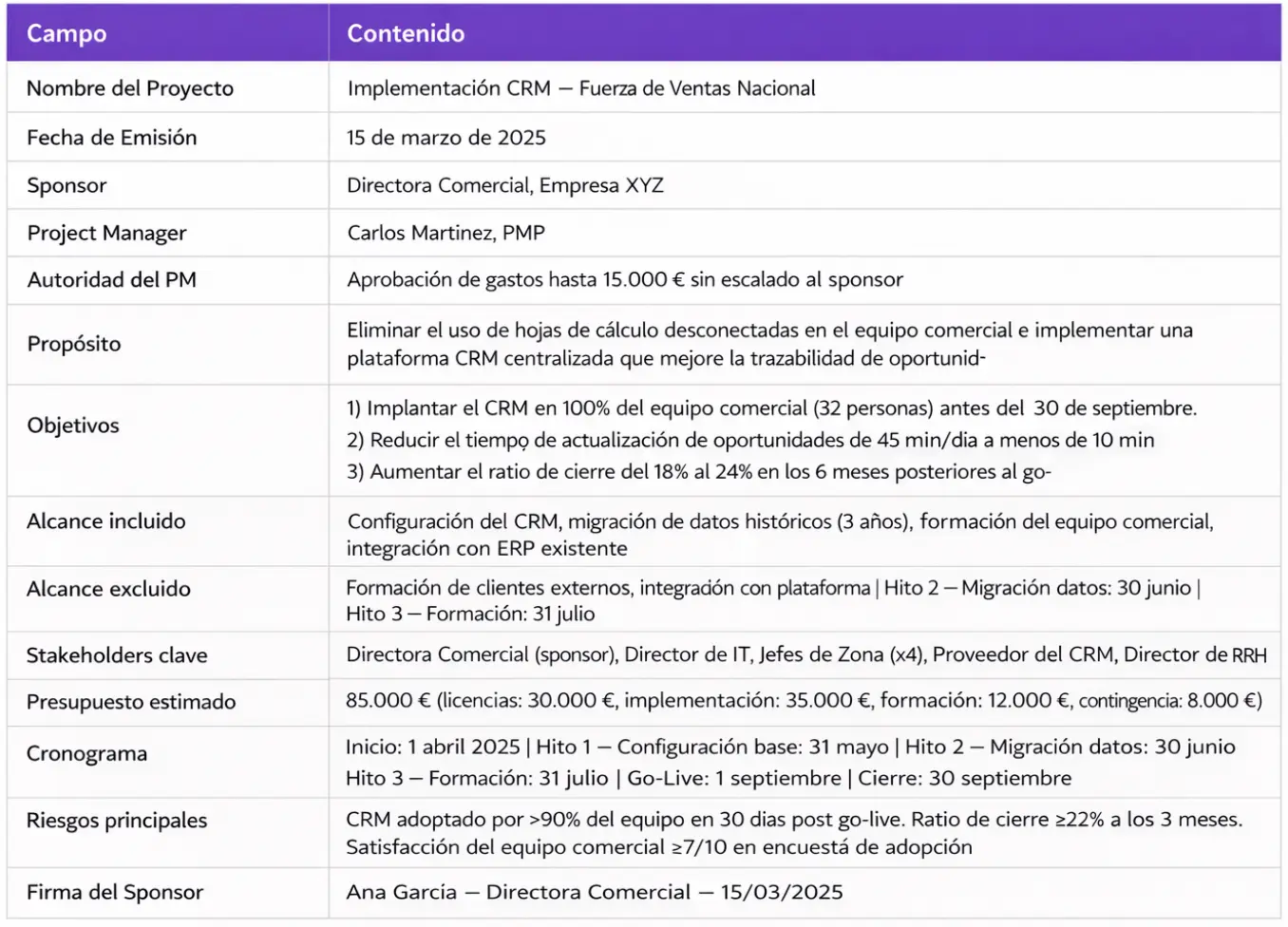The image size is (1288, 927).
Task: Select the Nombre del Proyecto row label
Action: pos(130,88)
